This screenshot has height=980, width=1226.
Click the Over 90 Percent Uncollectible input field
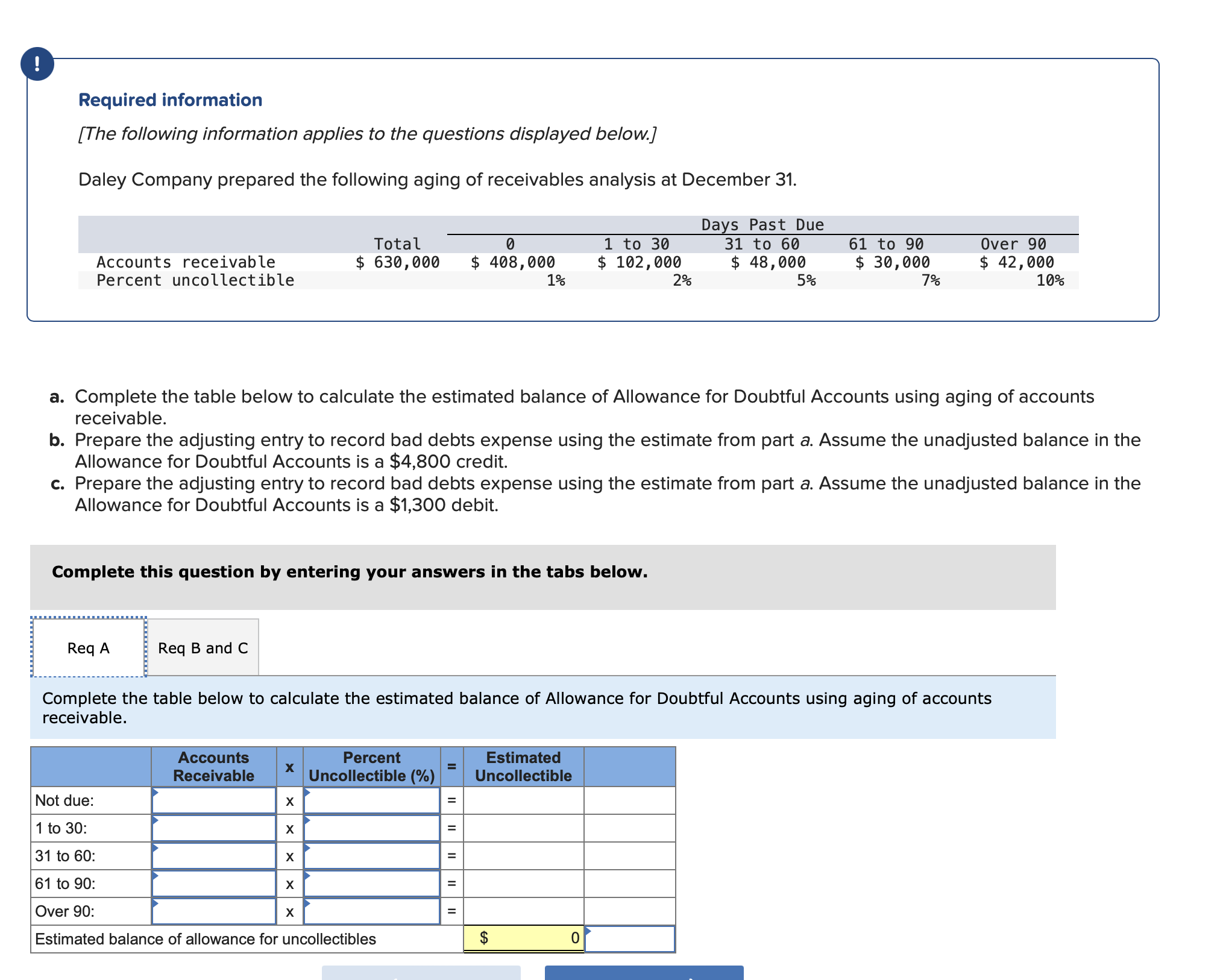tap(371, 911)
